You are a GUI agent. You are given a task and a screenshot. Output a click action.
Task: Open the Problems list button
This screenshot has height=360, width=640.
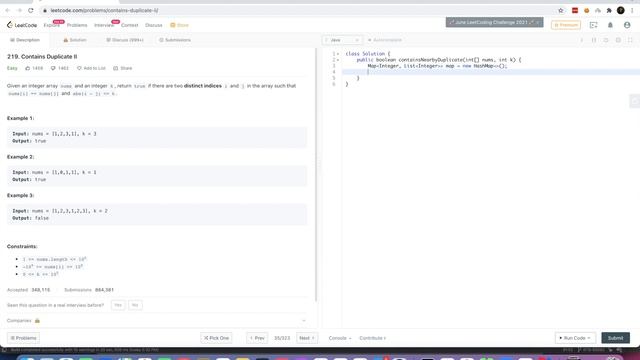(23, 338)
